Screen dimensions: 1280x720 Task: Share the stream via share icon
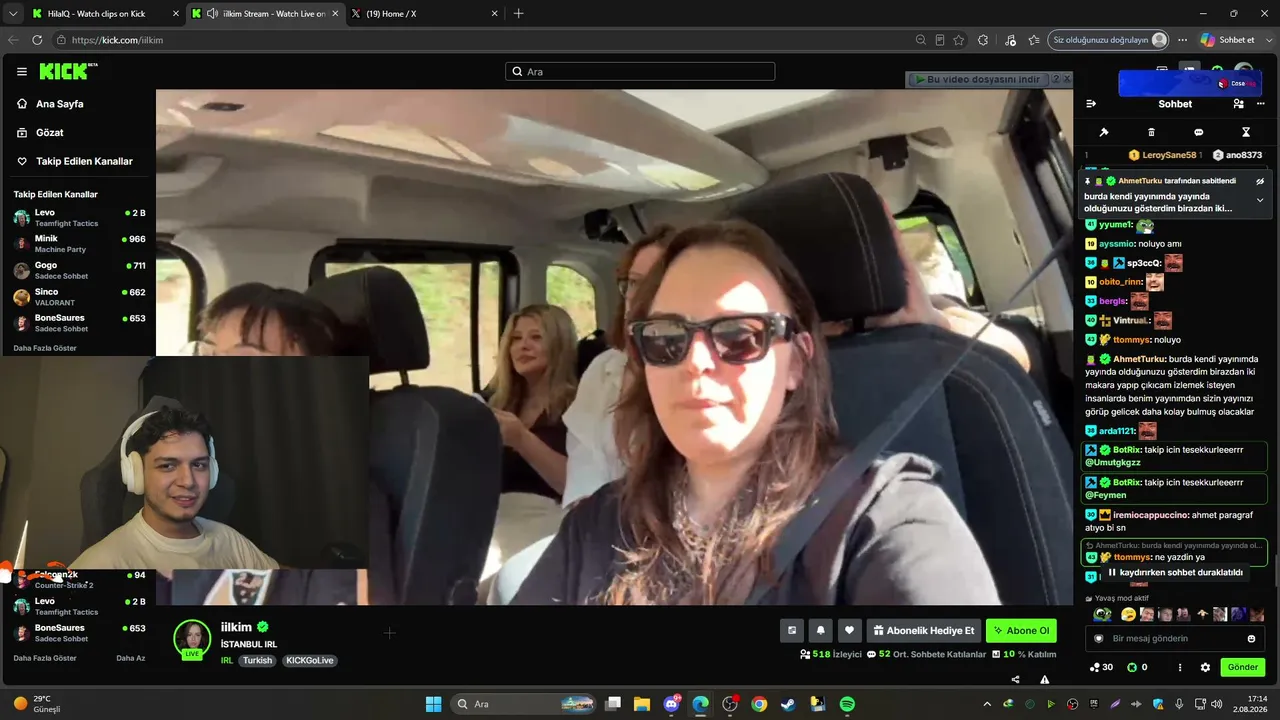pyautogui.click(x=1015, y=679)
